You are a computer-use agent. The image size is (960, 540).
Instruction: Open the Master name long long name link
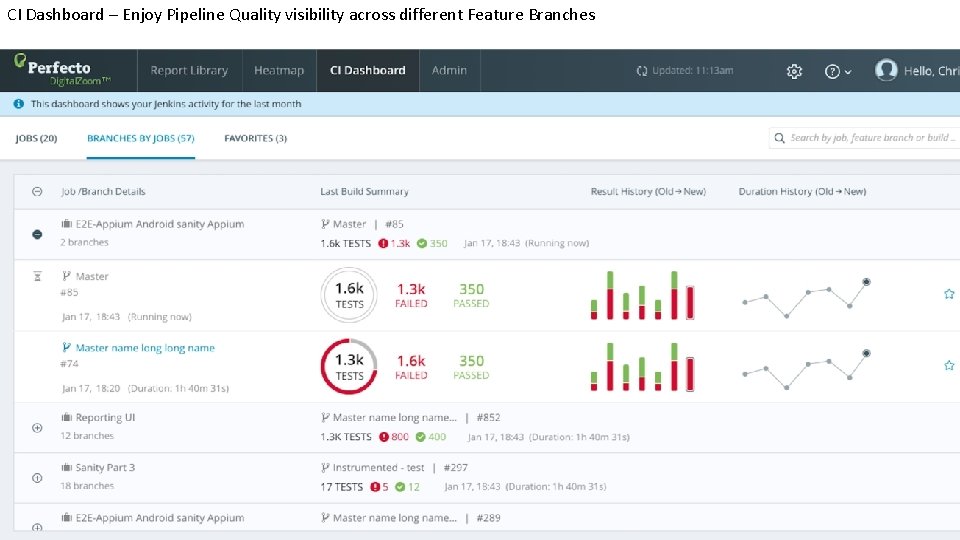145,348
